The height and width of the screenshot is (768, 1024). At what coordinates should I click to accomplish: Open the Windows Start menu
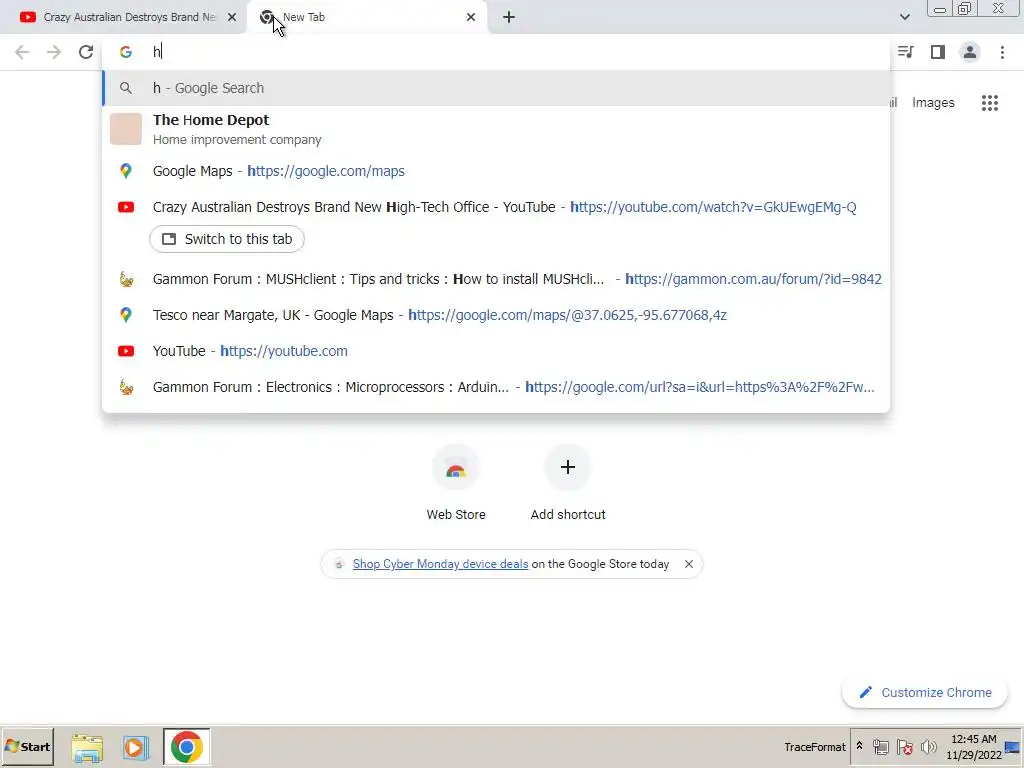[x=27, y=747]
